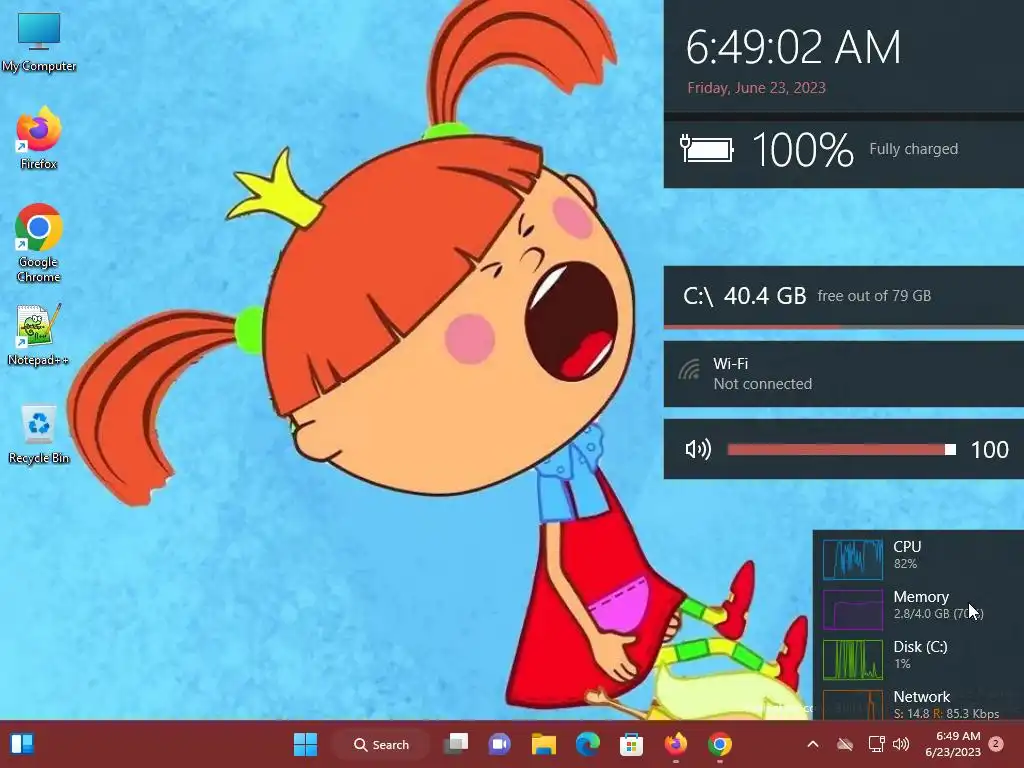The width and height of the screenshot is (1024, 768).
Task: Click the large 6:49:02 AM clock widget
Action: click(x=793, y=47)
